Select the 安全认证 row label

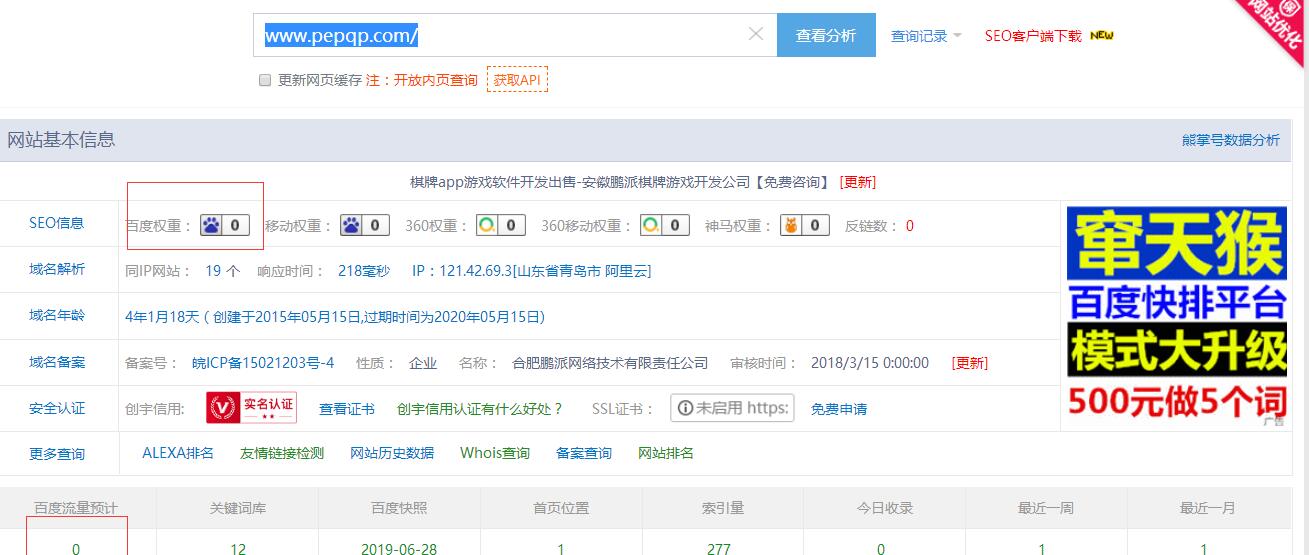[x=57, y=408]
